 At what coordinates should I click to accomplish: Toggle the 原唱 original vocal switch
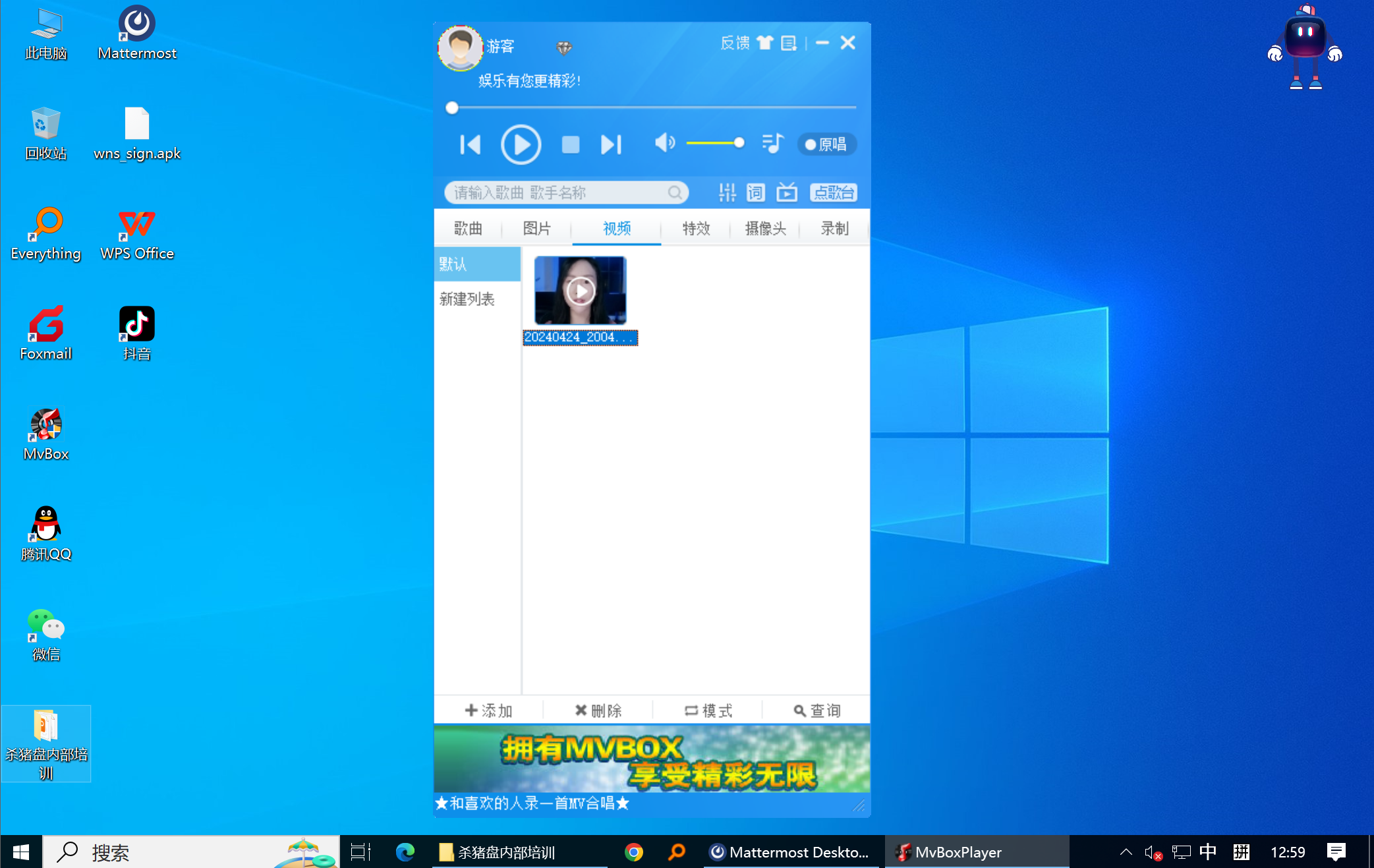coord(826,144)
